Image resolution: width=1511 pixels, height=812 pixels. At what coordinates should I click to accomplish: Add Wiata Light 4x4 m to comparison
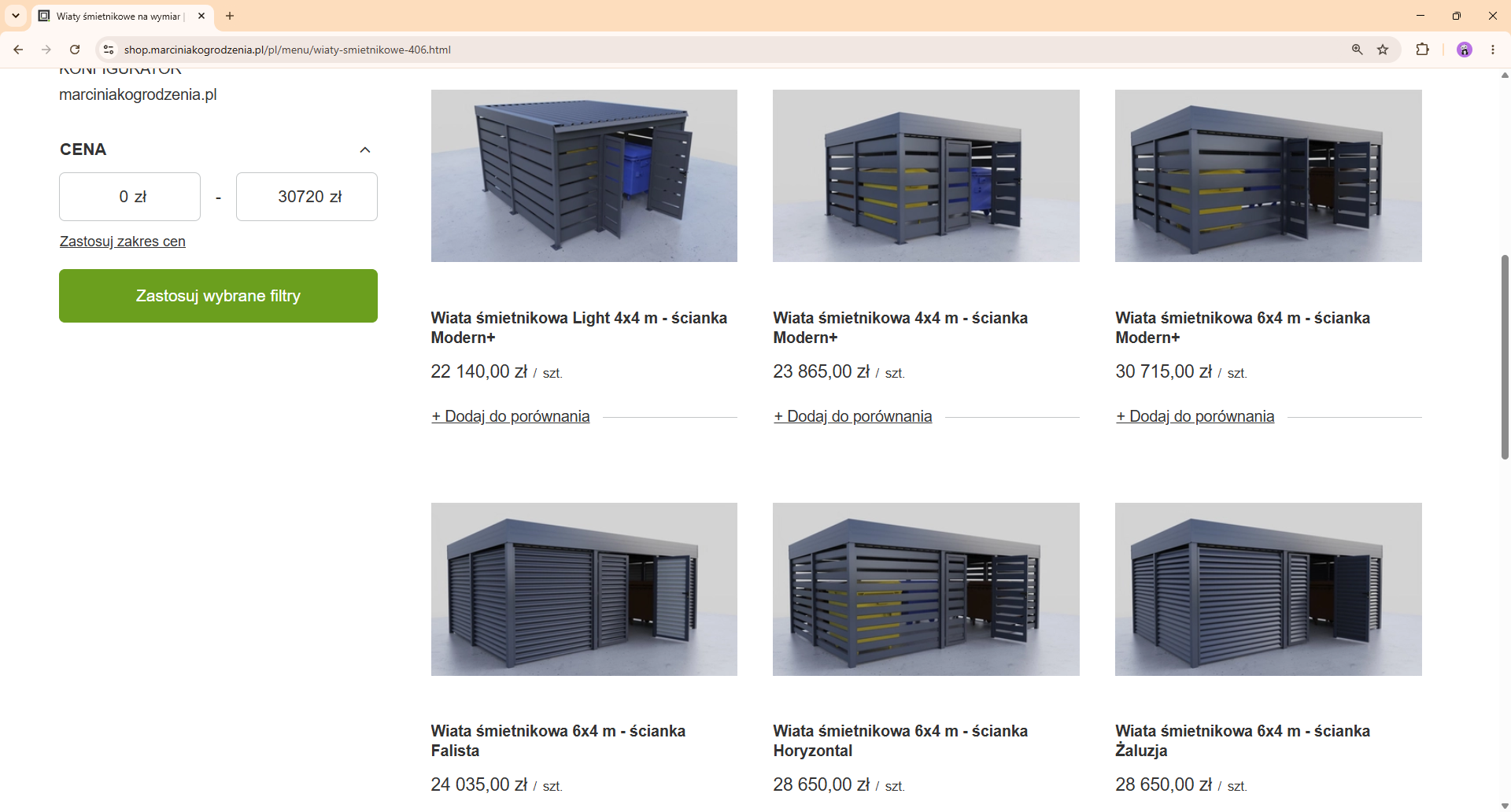pyautogui.click(x=511, y=416)
